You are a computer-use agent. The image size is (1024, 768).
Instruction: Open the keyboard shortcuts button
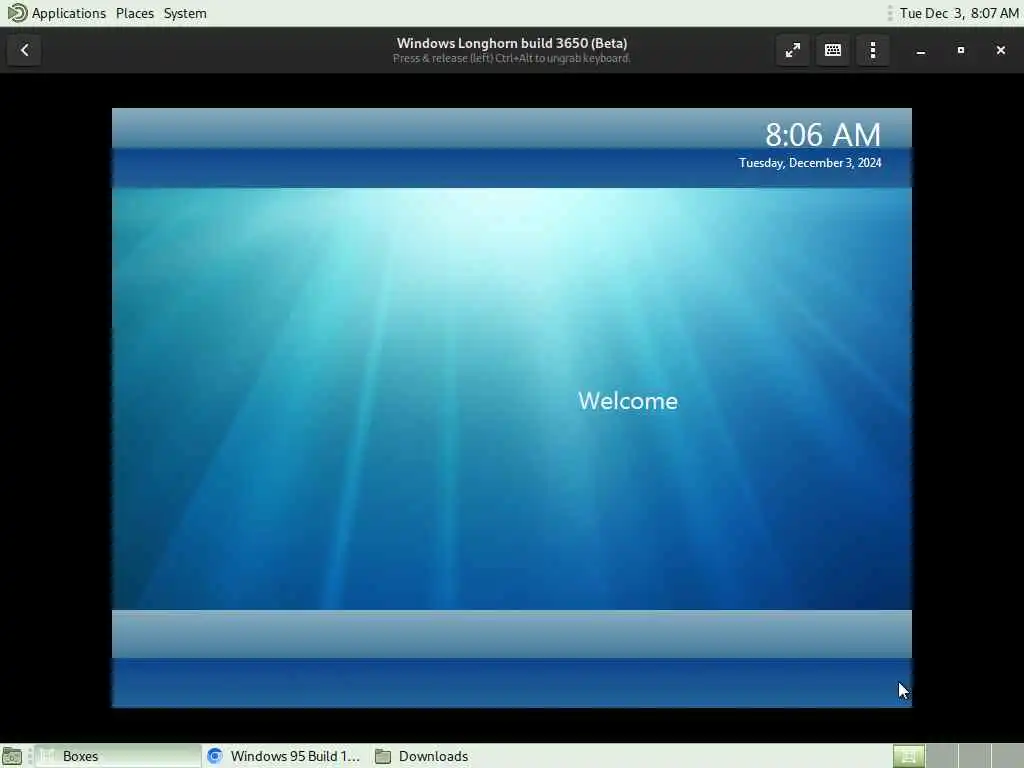pyautogui.click(x=833, y=50)
